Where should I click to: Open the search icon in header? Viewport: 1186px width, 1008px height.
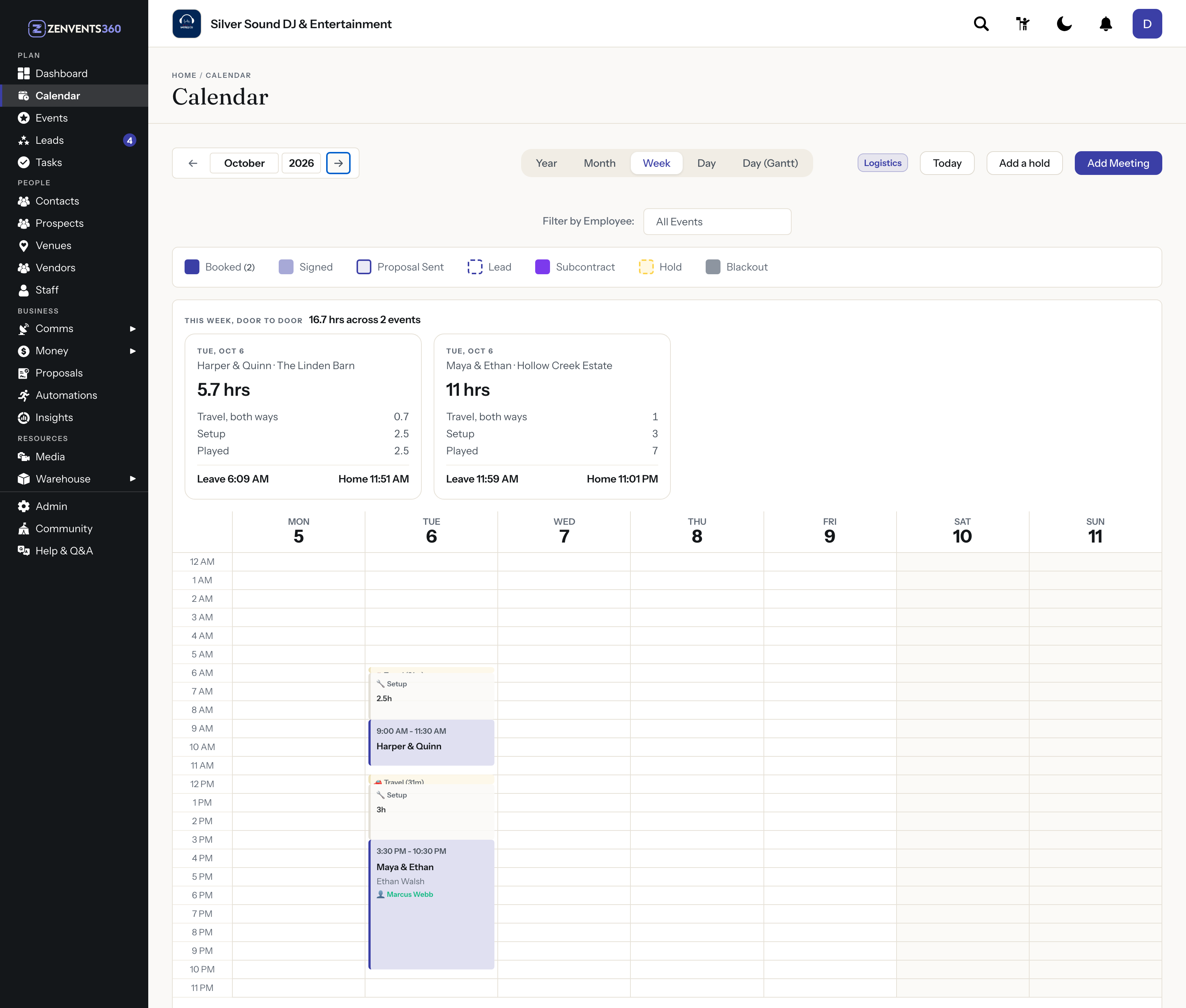[981, 23]
